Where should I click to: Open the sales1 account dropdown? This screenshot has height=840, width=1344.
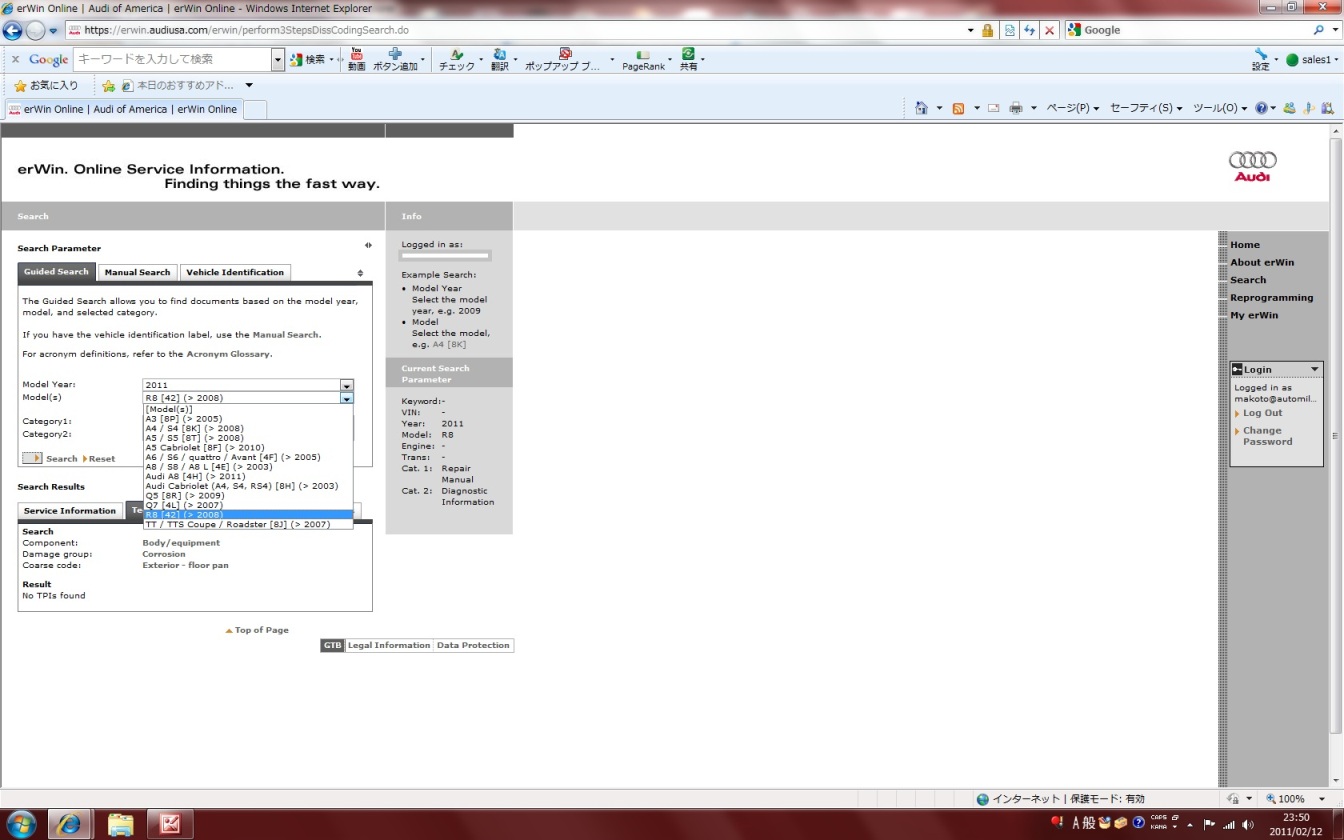pyautogui.click(x=1312, y=60)
